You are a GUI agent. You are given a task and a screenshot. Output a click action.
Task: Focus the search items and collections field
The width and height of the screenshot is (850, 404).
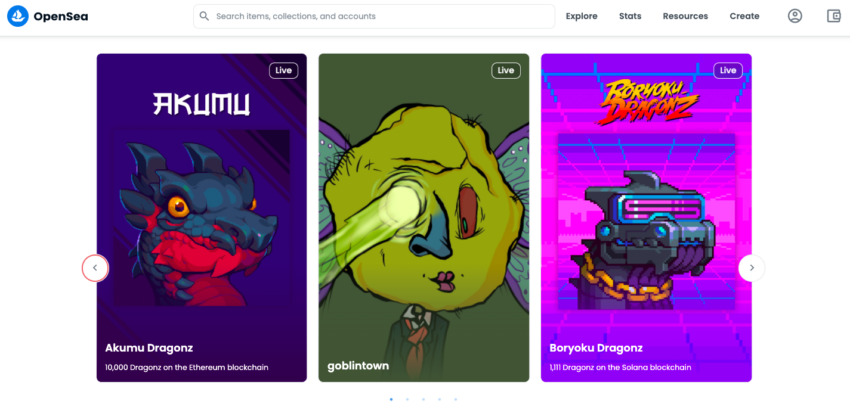(x=374, y=16)
